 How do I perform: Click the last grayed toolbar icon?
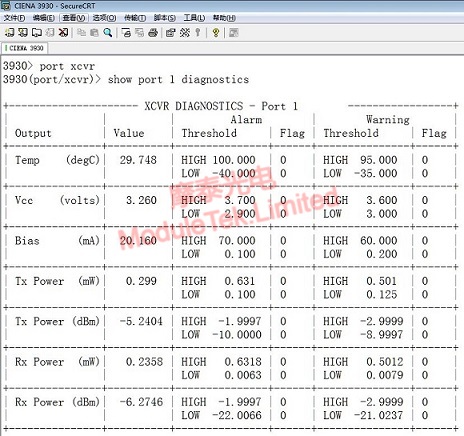pos(234,32)
